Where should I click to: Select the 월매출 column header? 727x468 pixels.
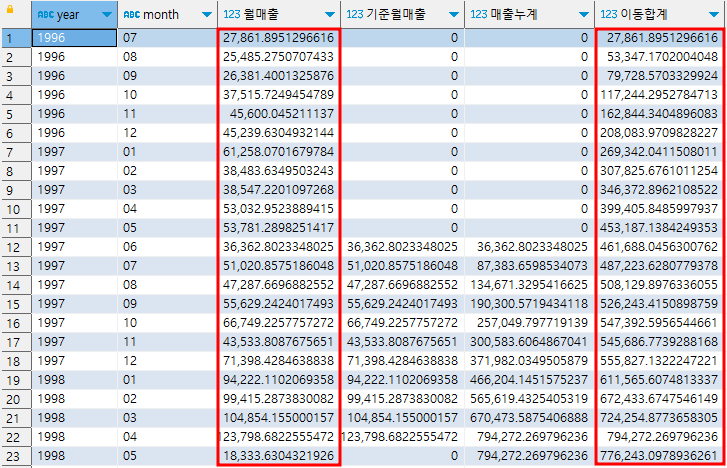click(279, 14)
